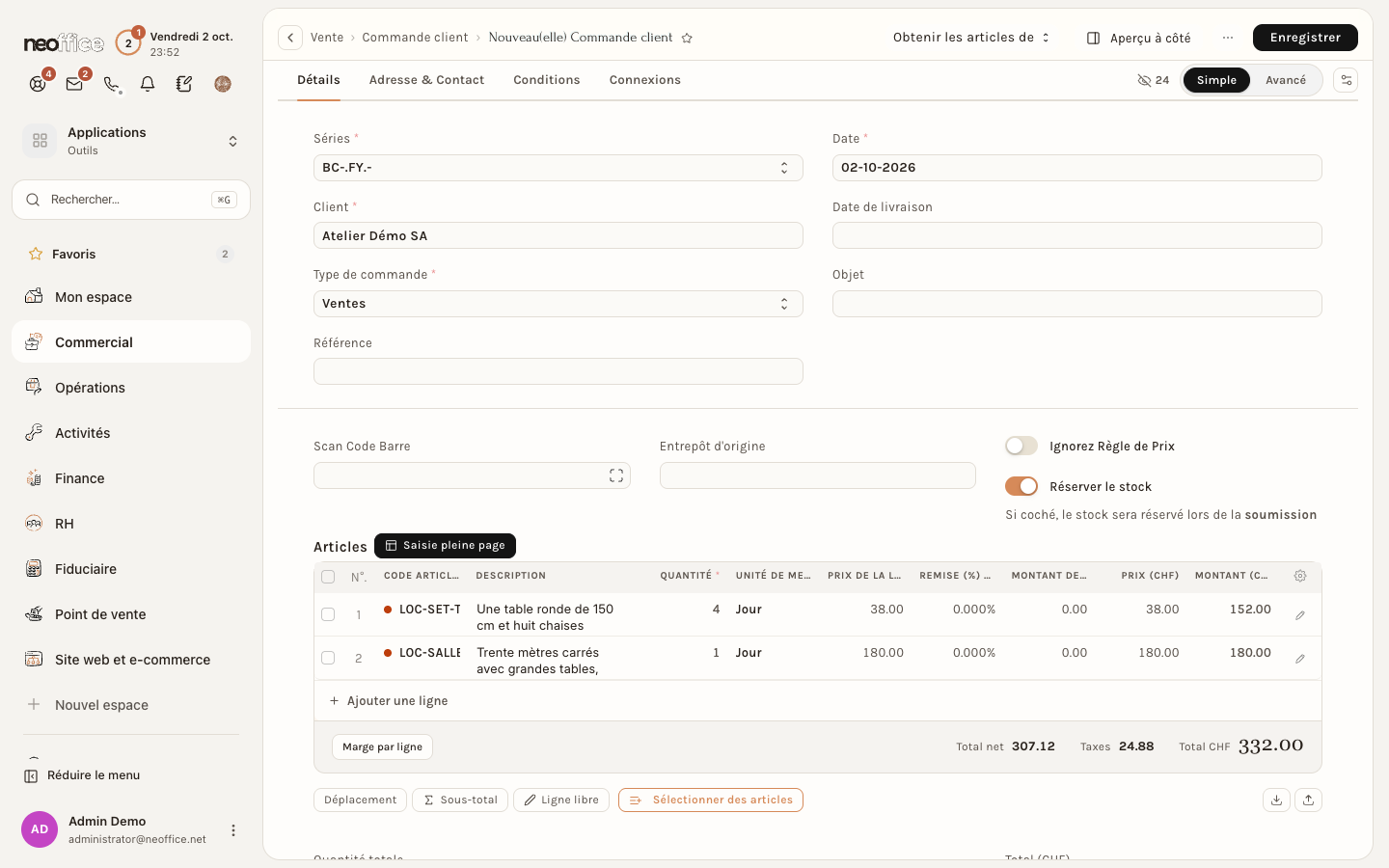This screenshot has width=1389, height=868.
Task: Switch to Adresse & Contact tab
Action: pos(426,80)
